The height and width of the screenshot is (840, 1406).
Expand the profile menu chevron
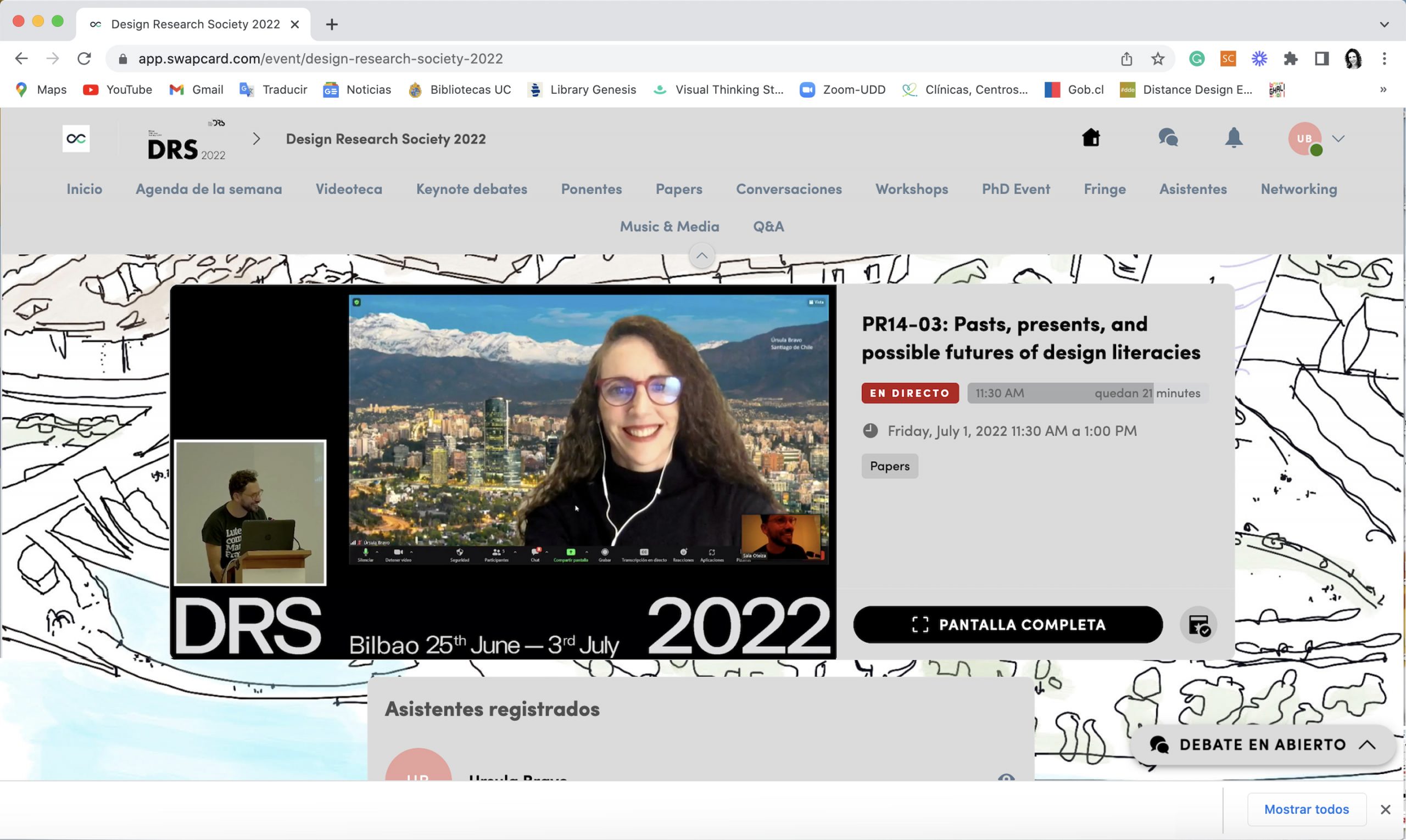pyautogui.click(x=1338, y=138)
